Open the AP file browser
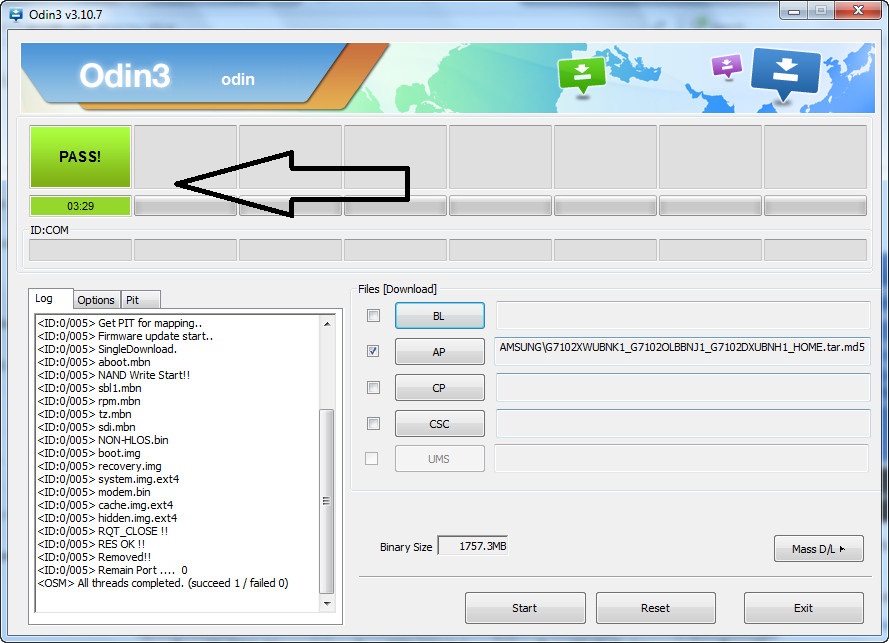Screen dimensions: 889x643 click(x=439, y=351)
